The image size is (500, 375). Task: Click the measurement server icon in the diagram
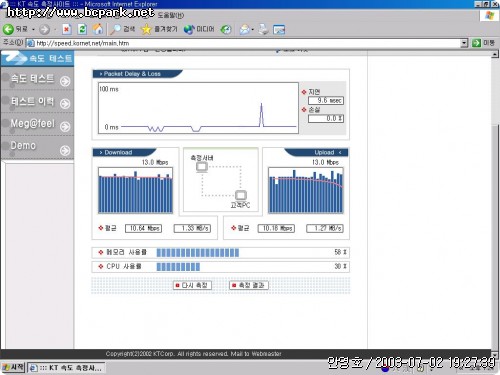pyautogui.click(x=202, y=167)
